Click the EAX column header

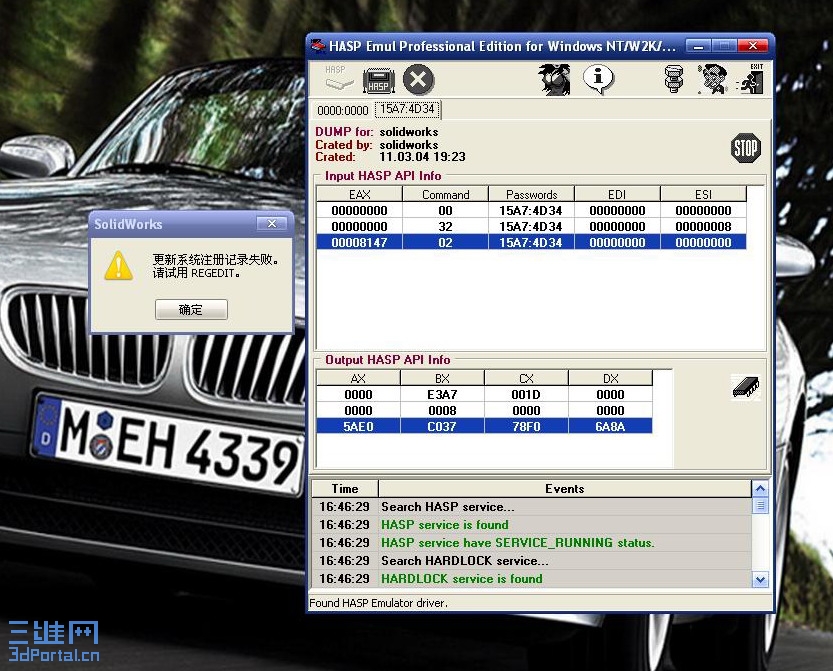[360, 194]
